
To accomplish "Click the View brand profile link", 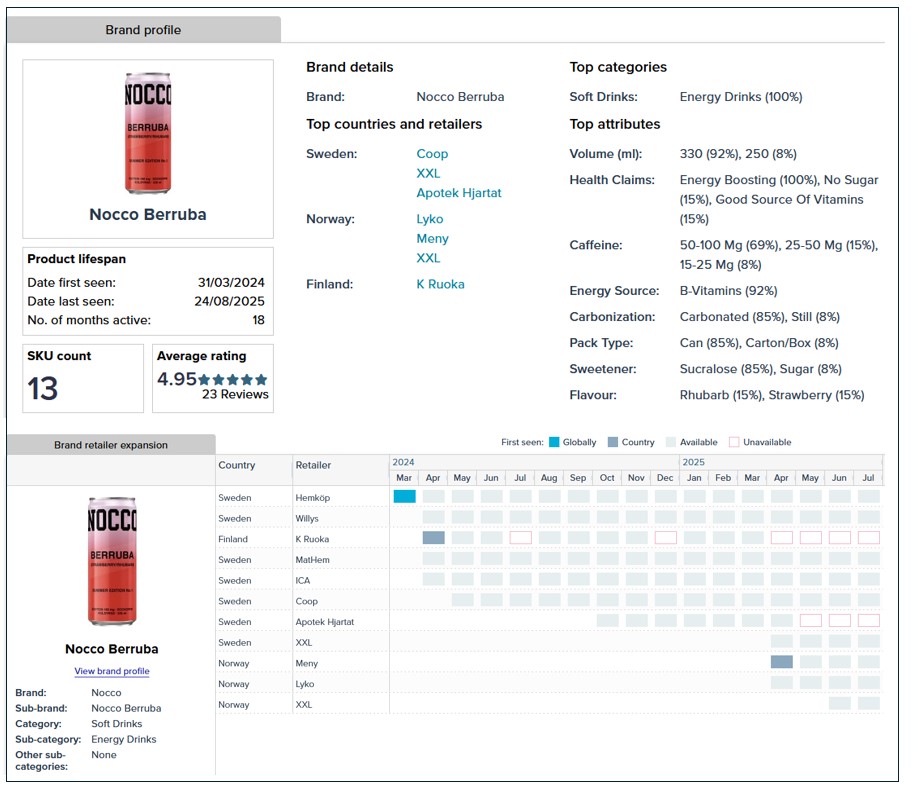I will [x=112, y=671].
